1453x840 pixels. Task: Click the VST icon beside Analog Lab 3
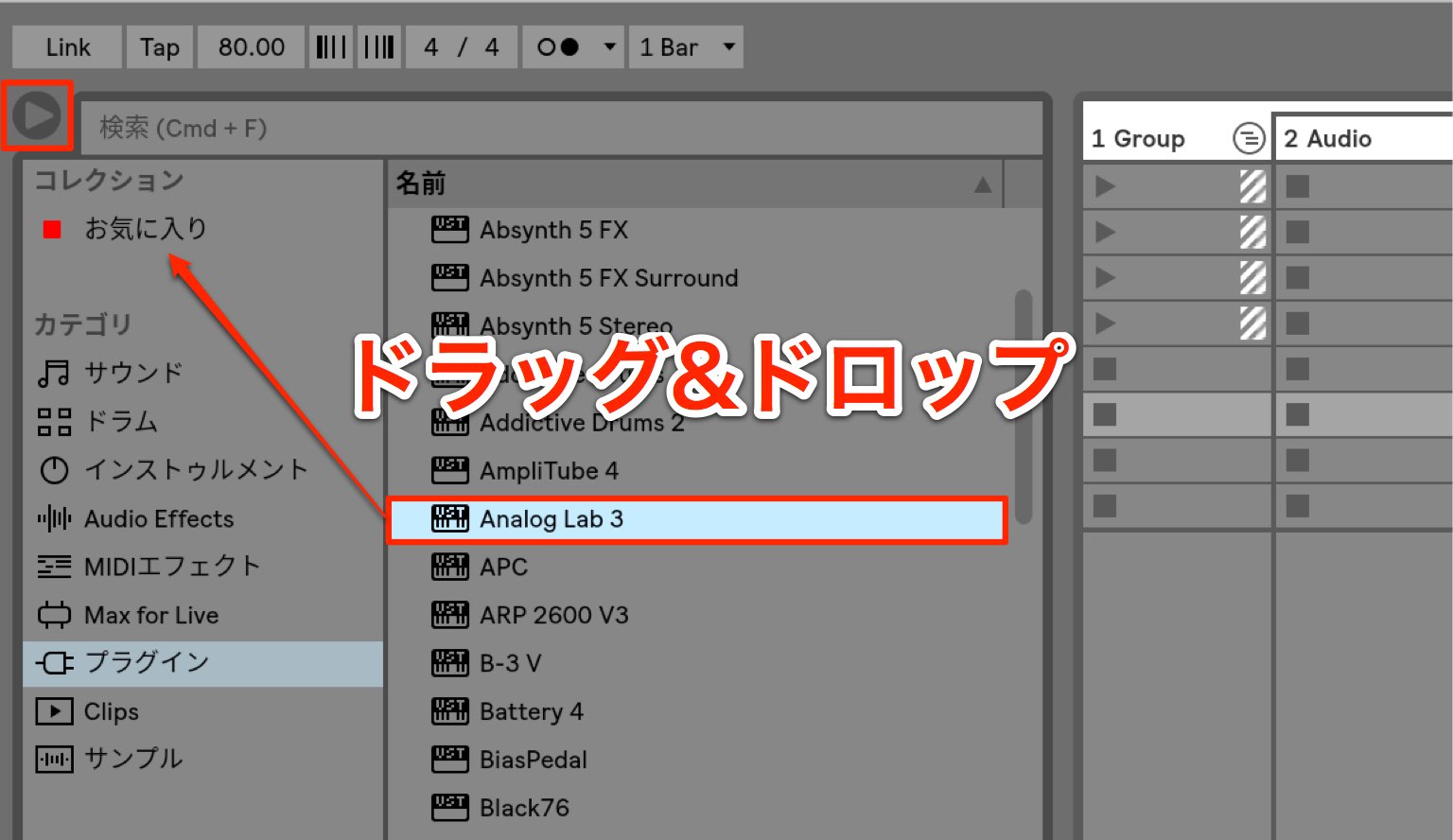point(450,518)
